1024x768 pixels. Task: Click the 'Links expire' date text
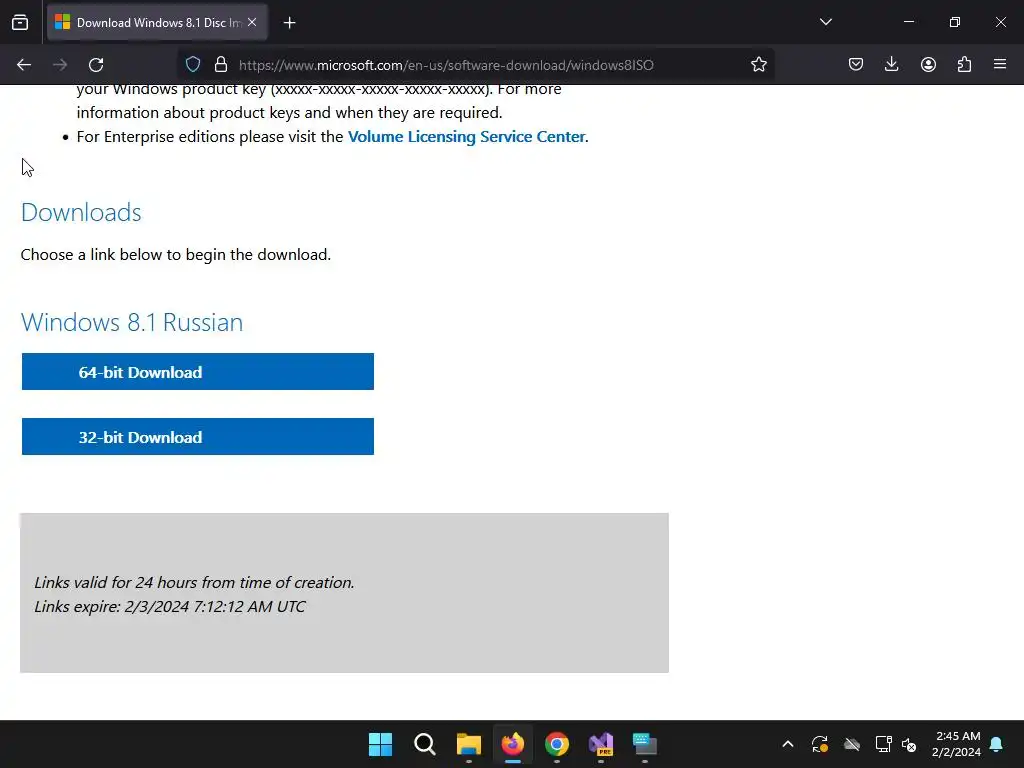[170, 607]
